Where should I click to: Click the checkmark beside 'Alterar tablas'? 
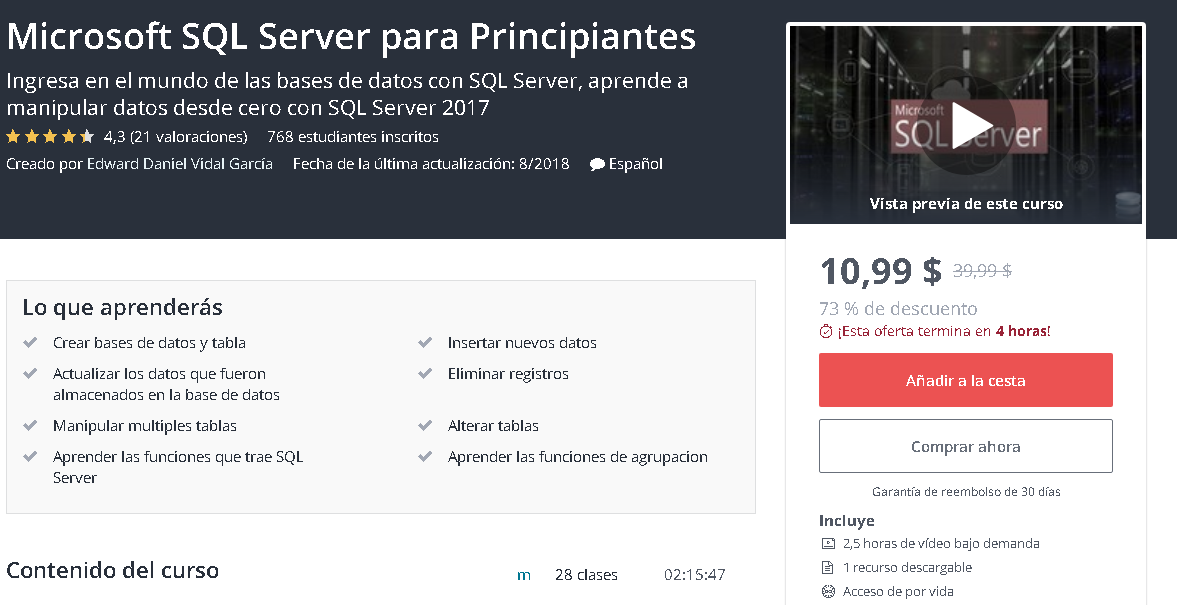(x=424, y=425)
